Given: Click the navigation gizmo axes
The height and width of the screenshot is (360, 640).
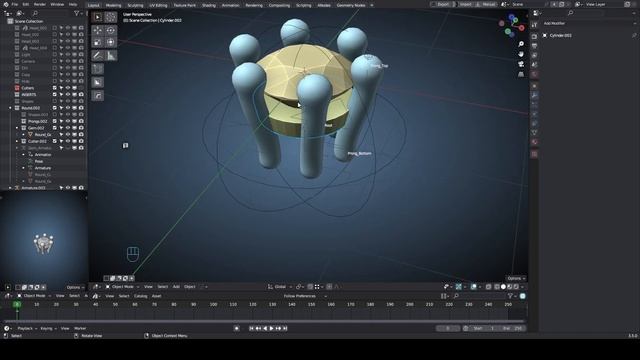Looking at the screenshot, I should tap(512, 25).
